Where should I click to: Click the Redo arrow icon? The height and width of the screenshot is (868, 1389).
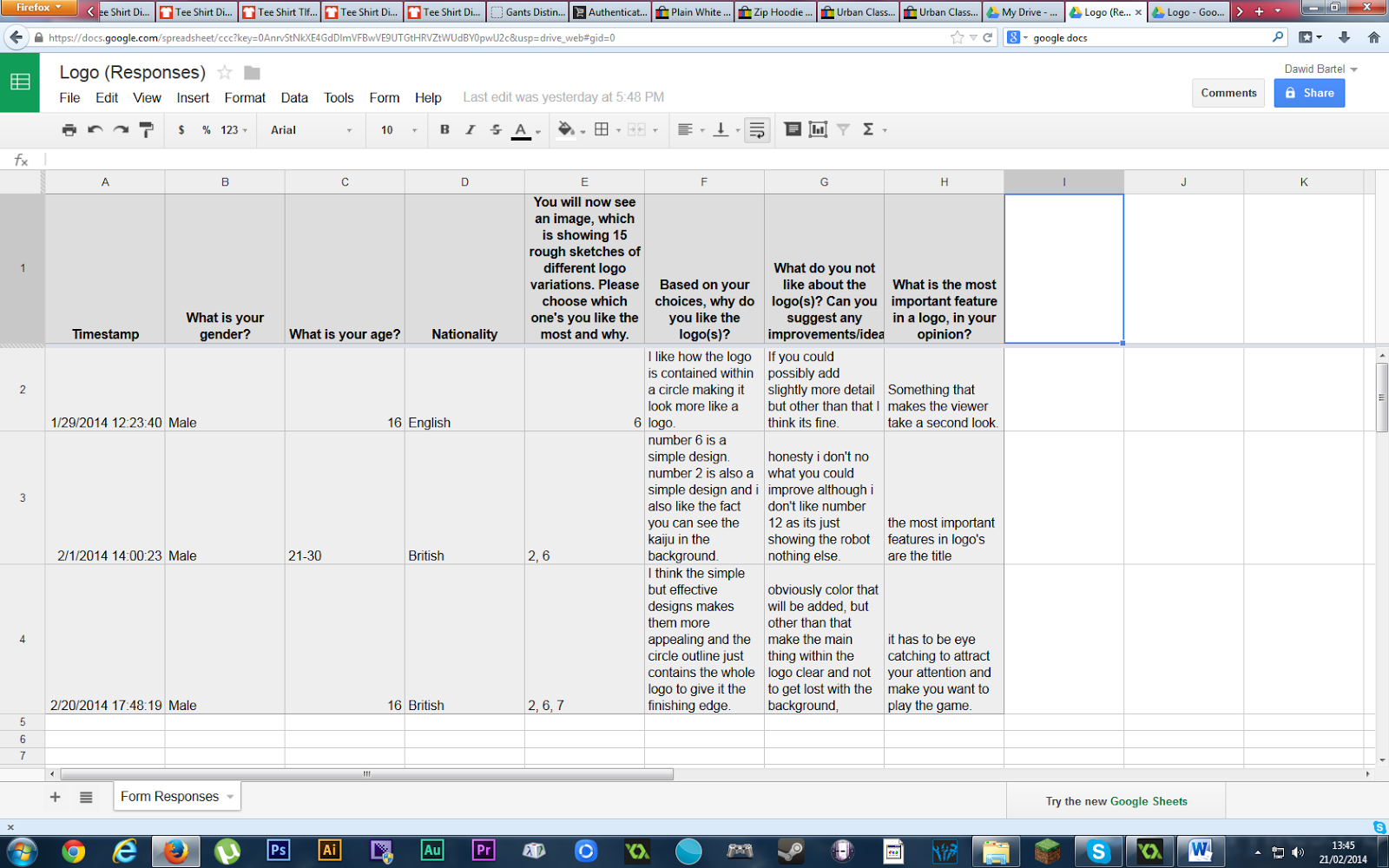121,129
